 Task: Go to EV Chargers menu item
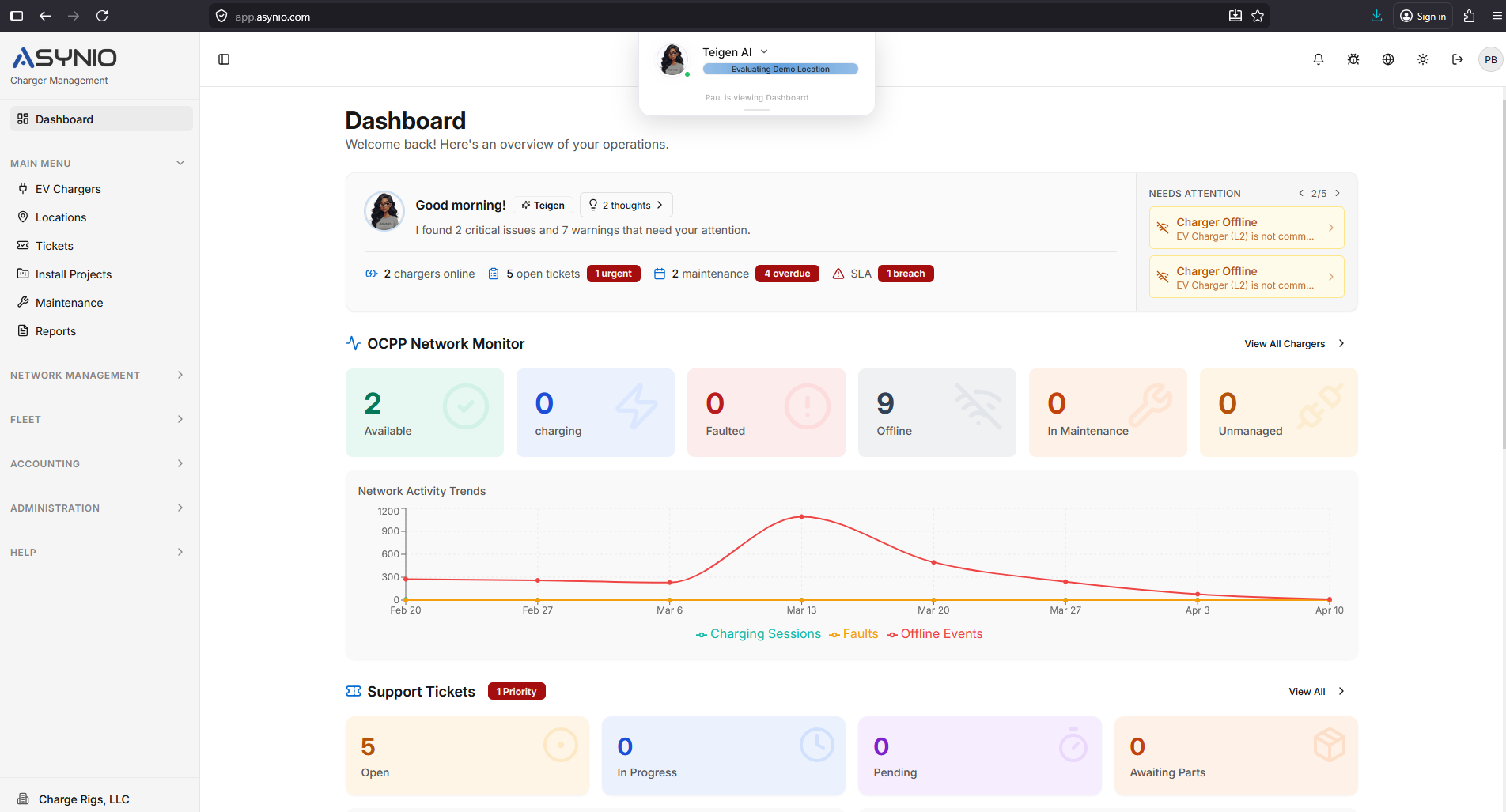(x=101, y=189)
